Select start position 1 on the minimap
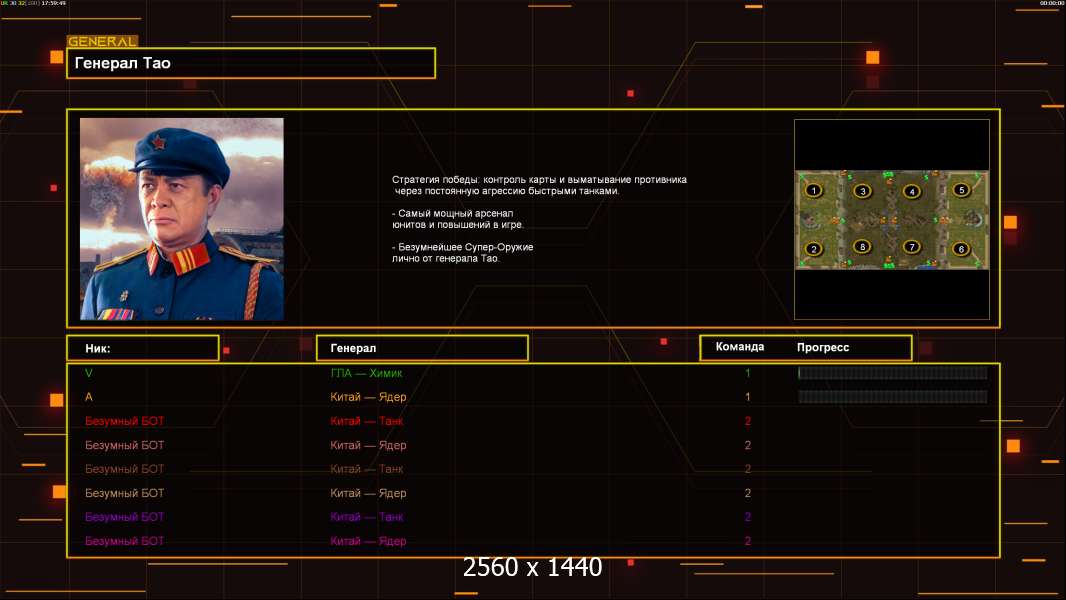The height and width of the screenshot is (600, 1066). 814,191
